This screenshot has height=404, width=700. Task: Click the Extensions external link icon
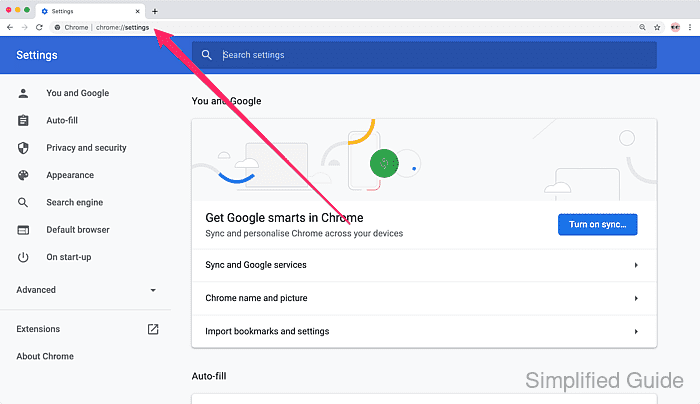point(153,329)
